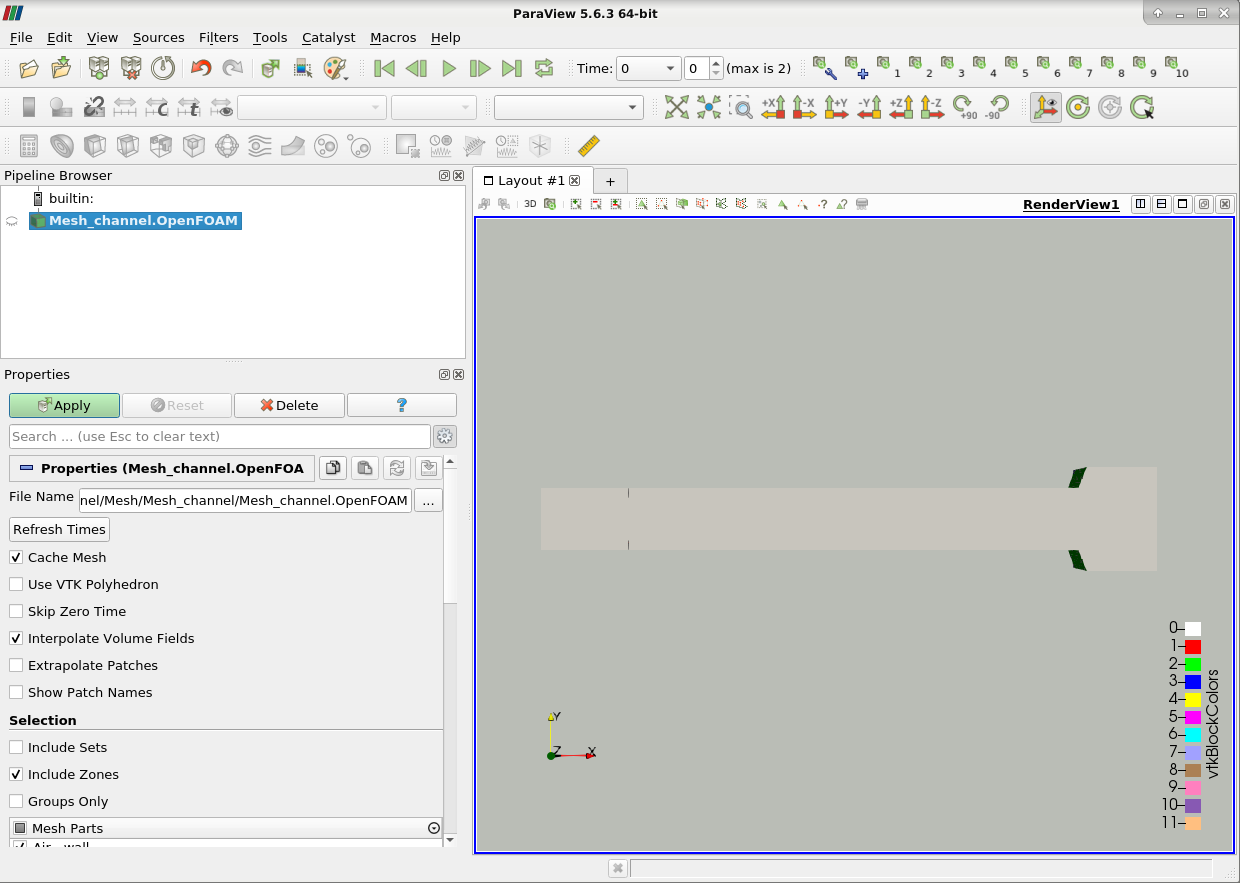The width and height of the screenshot is (1240, 883).
Task: Click the Calculator filter icon
Action: 29,146
